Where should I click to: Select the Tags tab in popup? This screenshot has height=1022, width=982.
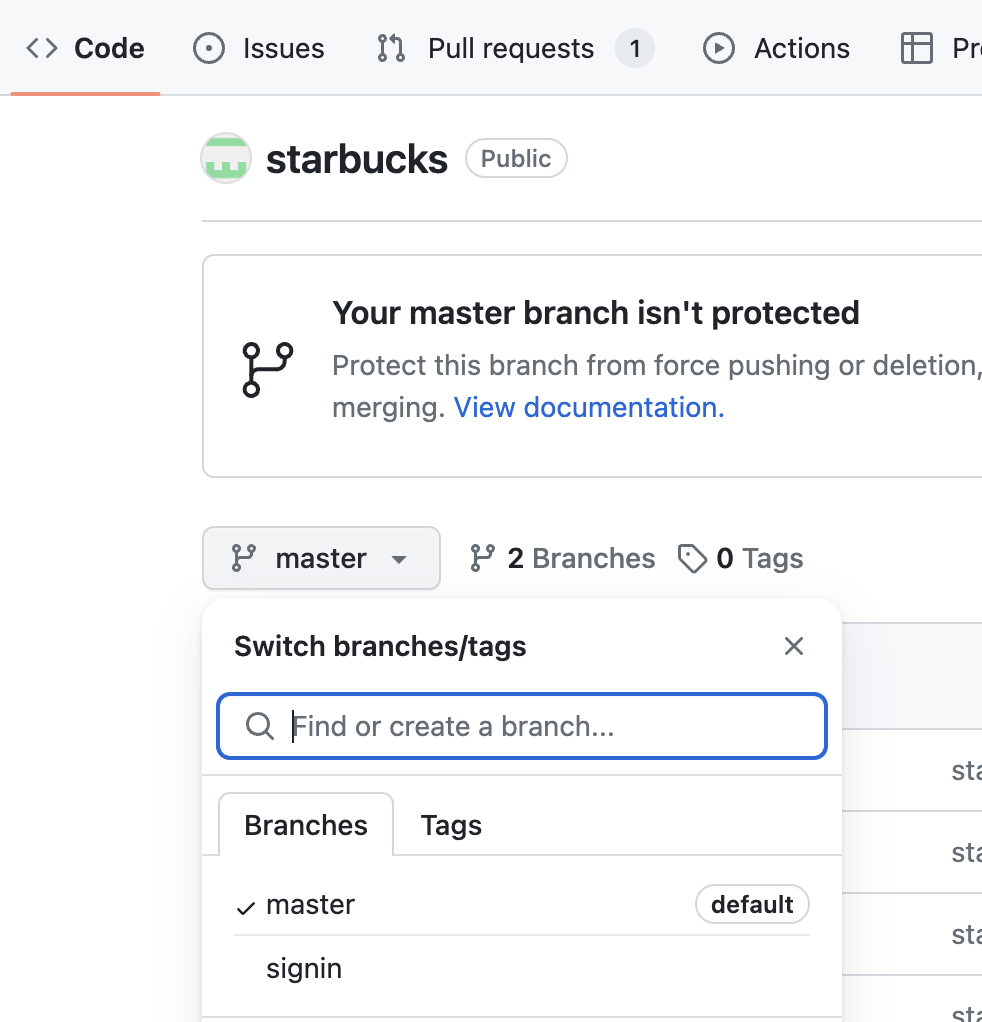pyautogui.click(x=451, y=825)
